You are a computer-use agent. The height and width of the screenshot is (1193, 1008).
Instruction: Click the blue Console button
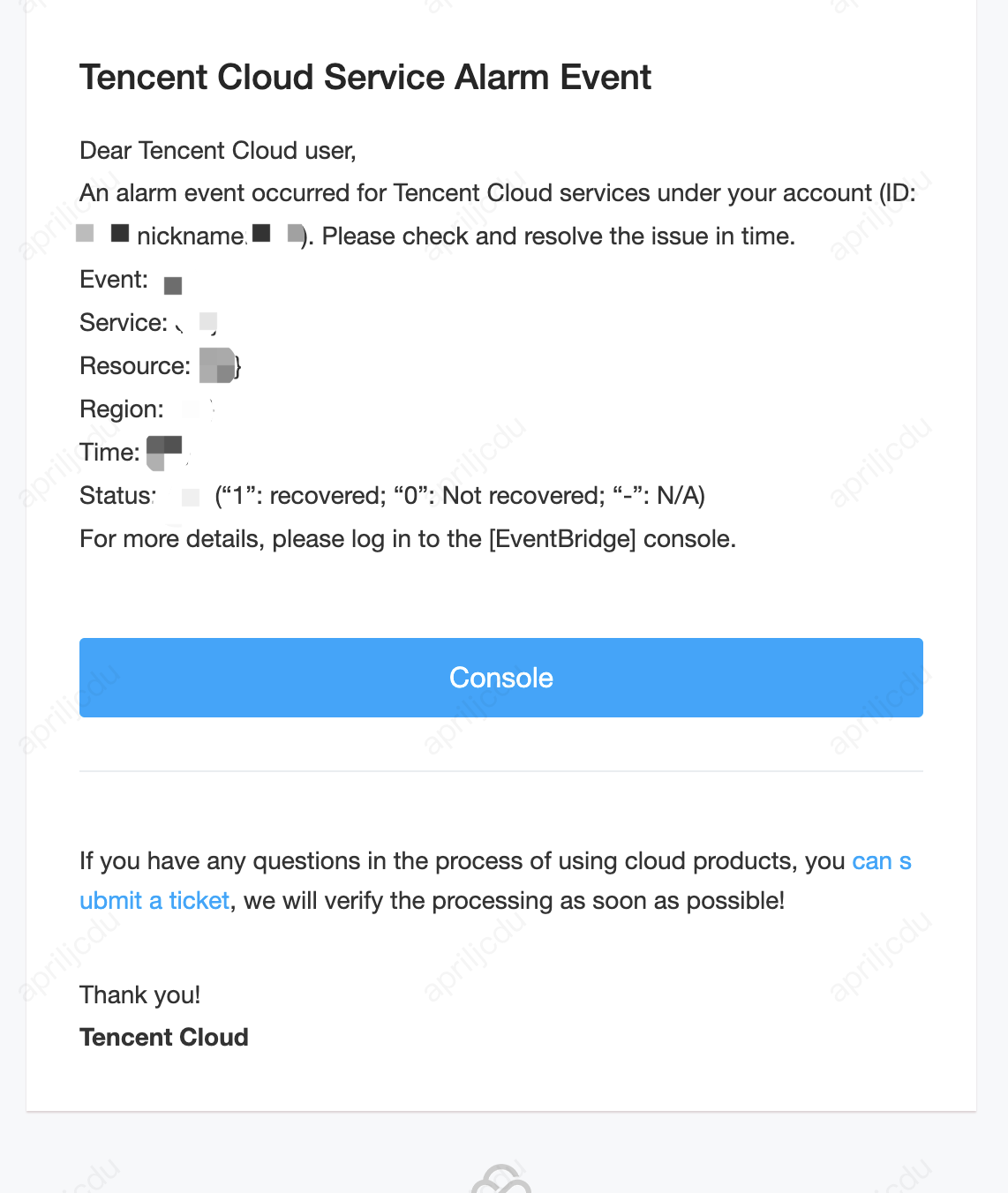(x=500, y=677)
